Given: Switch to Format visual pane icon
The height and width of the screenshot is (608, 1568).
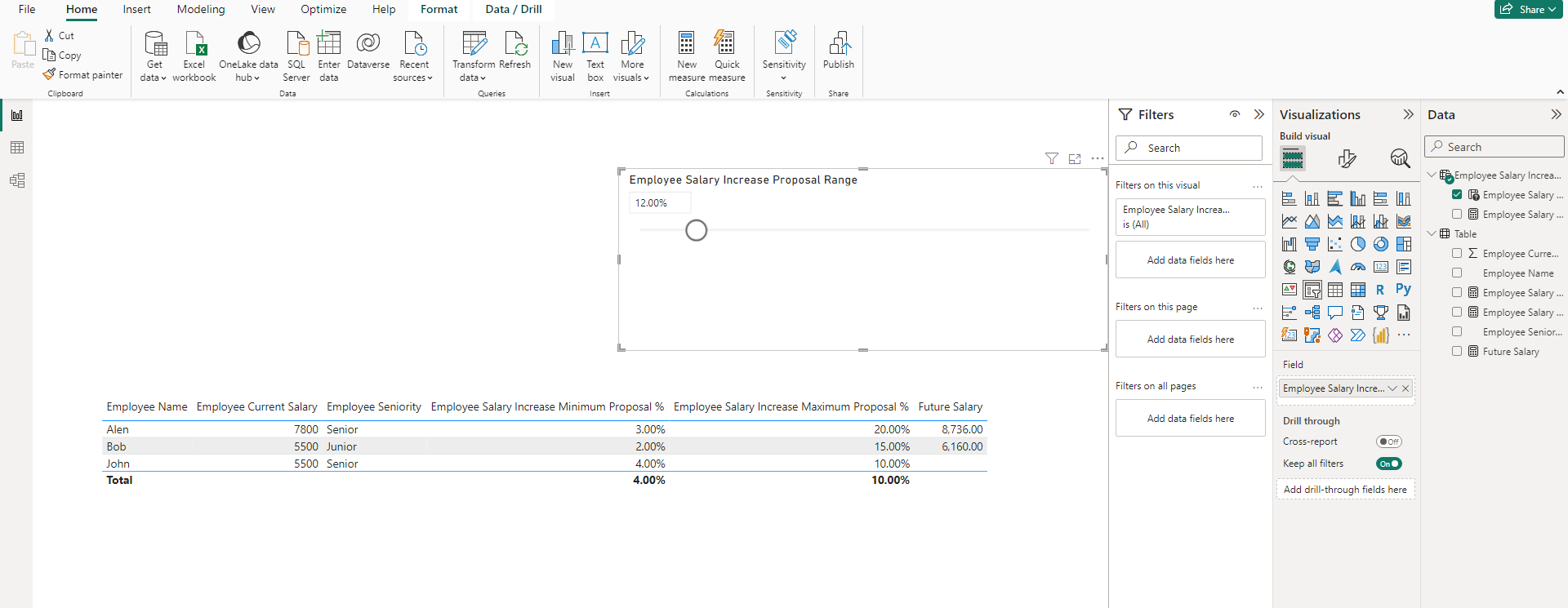Looking at the screenshot, I should click(1347, 158).
